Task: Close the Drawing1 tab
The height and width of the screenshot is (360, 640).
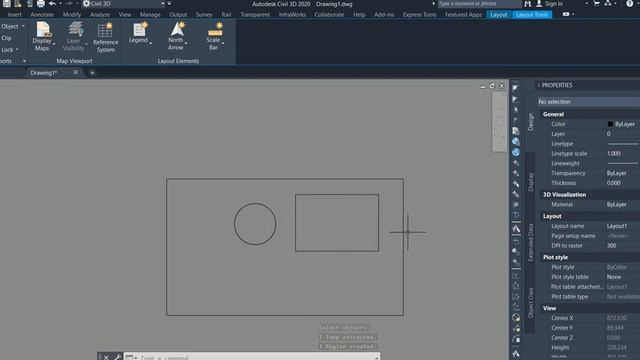Action: pyautogui.click(x=76, y=72)
